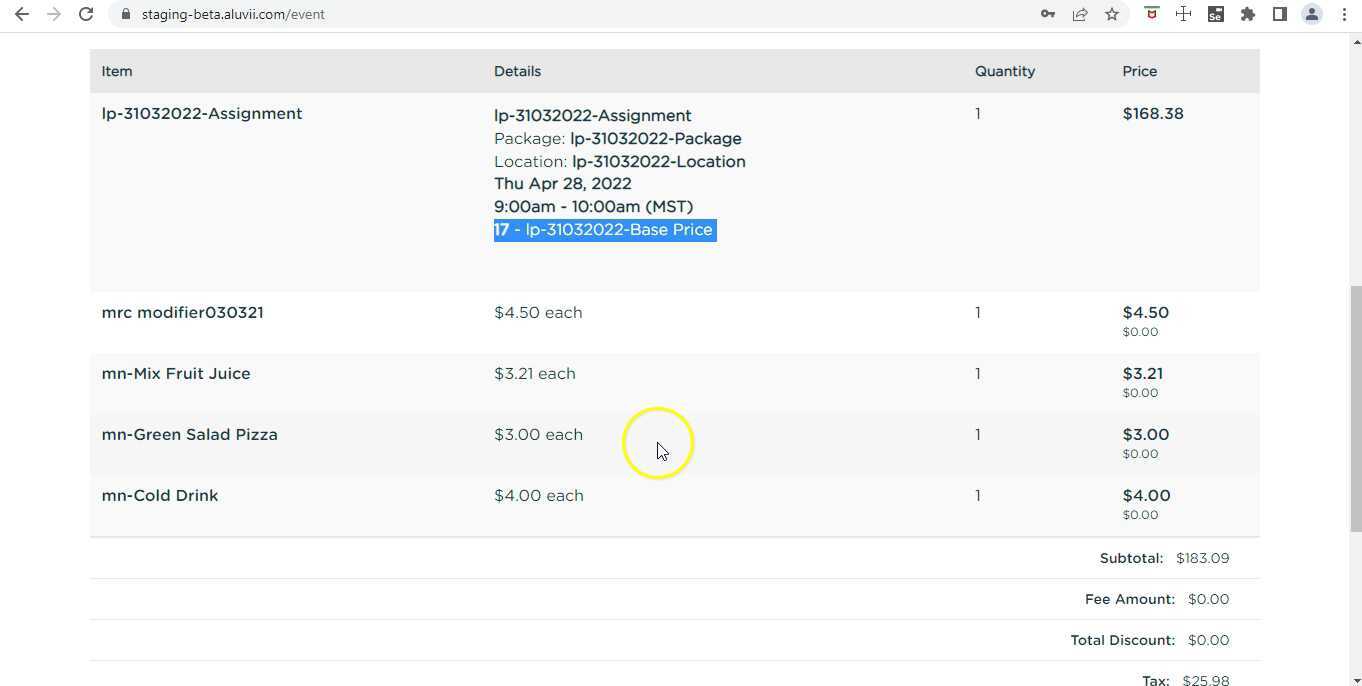Open the side panel toggle icon
The width and height of the screenshot is (1362, 686).
pyautogui.click(x=1280, y=14)
